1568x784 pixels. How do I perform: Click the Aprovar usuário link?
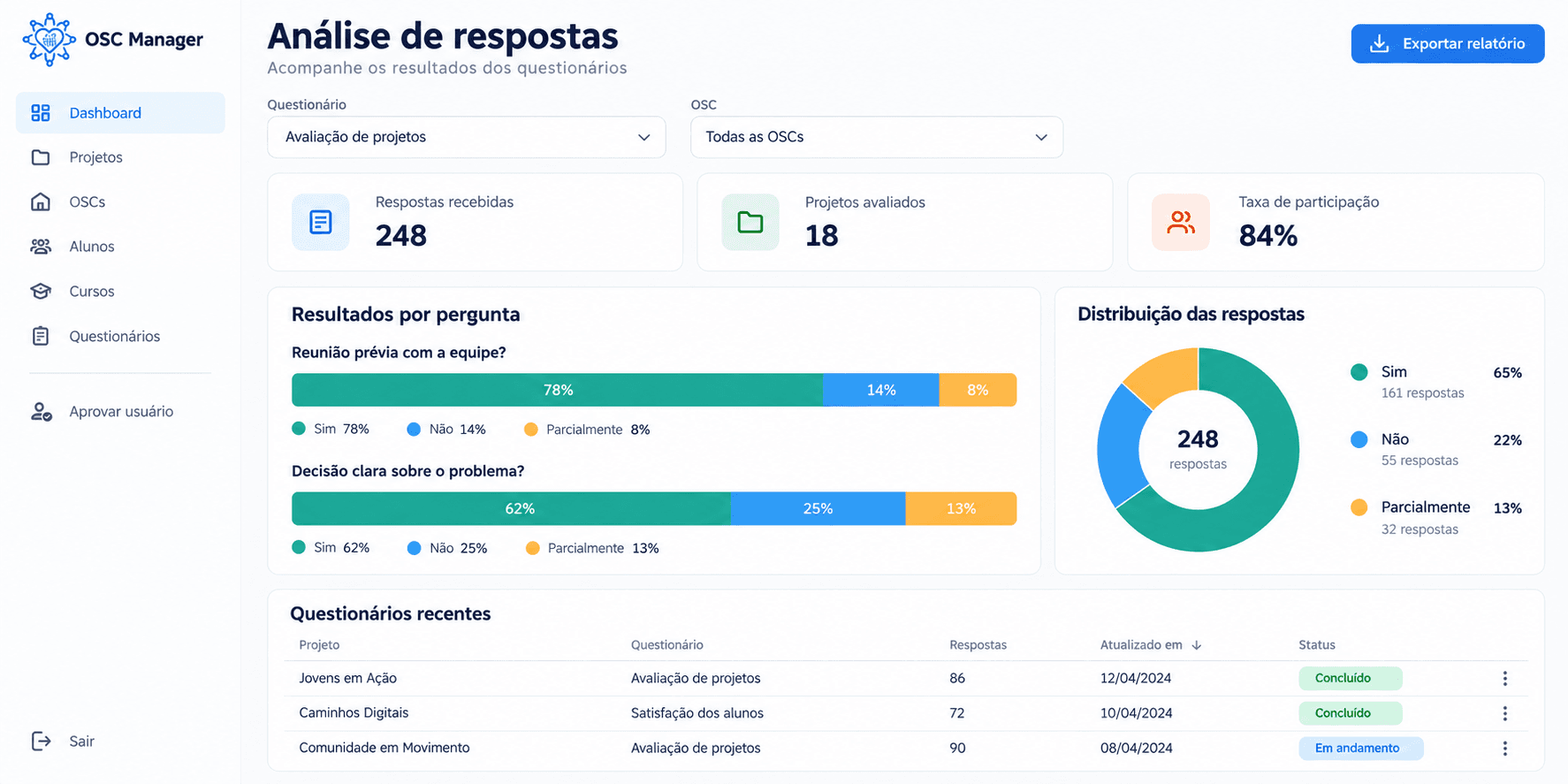[x=120, y=412]
